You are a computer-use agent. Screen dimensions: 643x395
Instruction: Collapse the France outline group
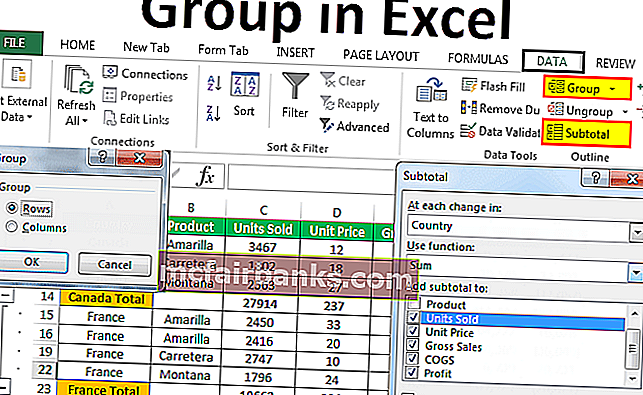(x=4, y=388)
